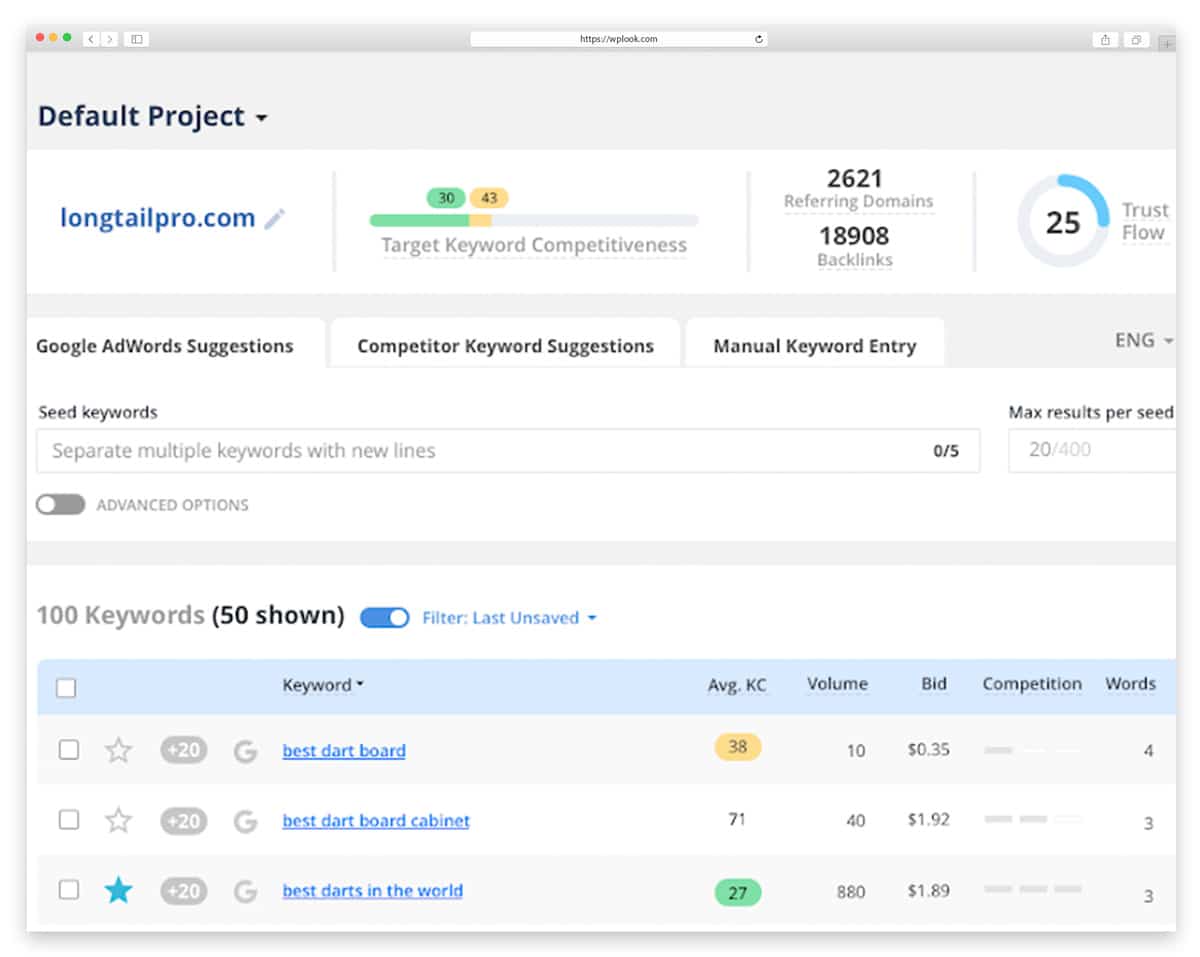
Task: Switch to Manual Keyword Entry tab
Action: [815, 346]
